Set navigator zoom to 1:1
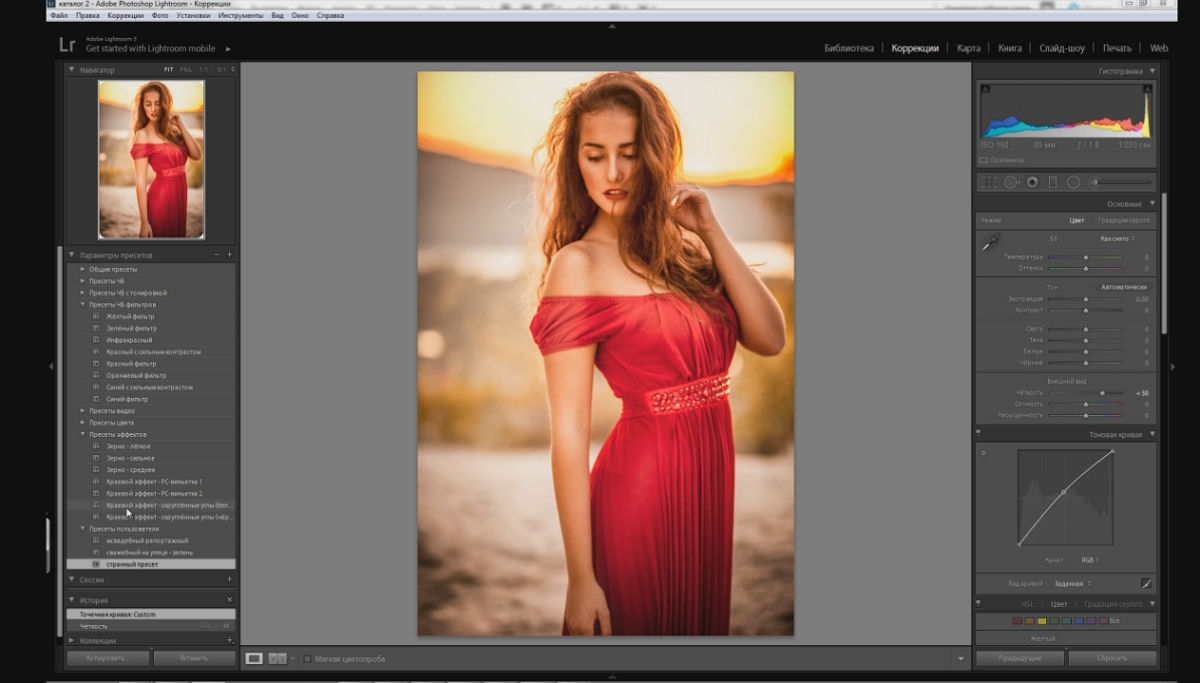This screenshot has width=1200, height=683. tap(203, 70)
